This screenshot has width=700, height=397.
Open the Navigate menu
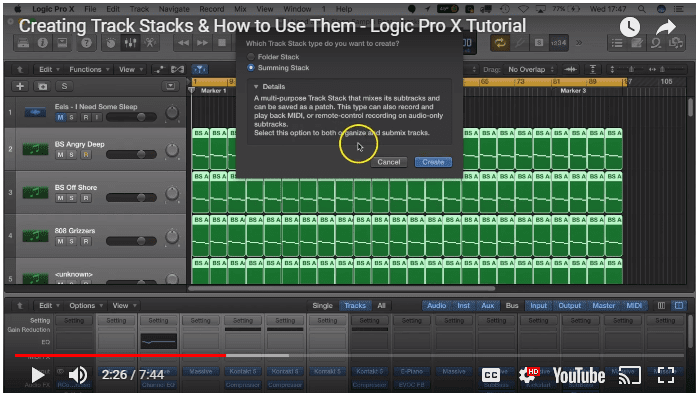(x=174, y=9)
